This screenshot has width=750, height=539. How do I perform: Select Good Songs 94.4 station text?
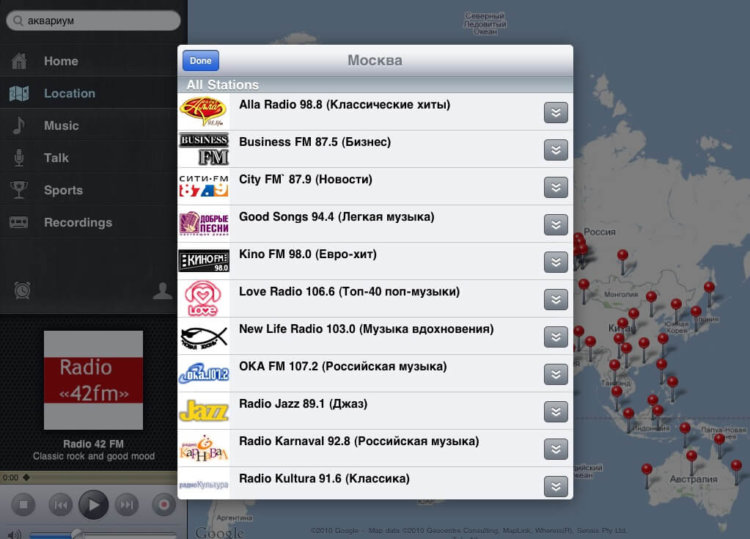coord(337,217)
